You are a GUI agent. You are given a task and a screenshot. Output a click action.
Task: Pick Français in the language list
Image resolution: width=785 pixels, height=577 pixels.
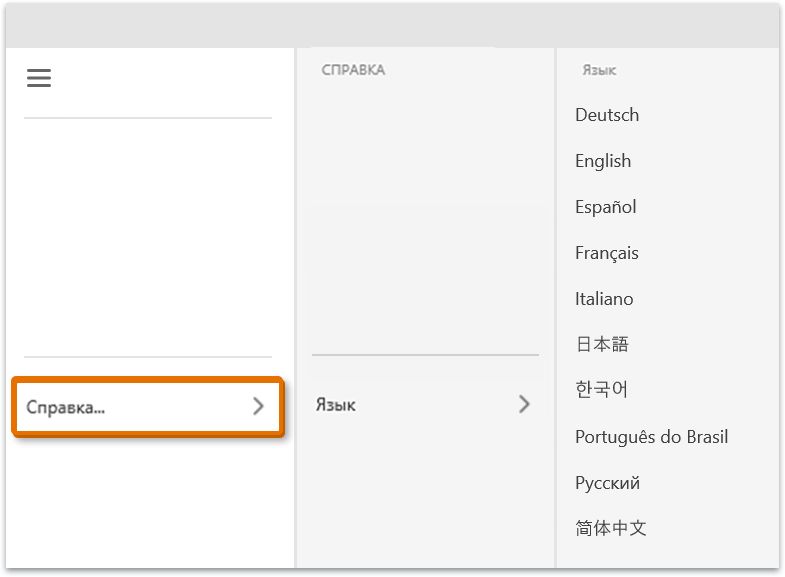(x=607, y=253)
